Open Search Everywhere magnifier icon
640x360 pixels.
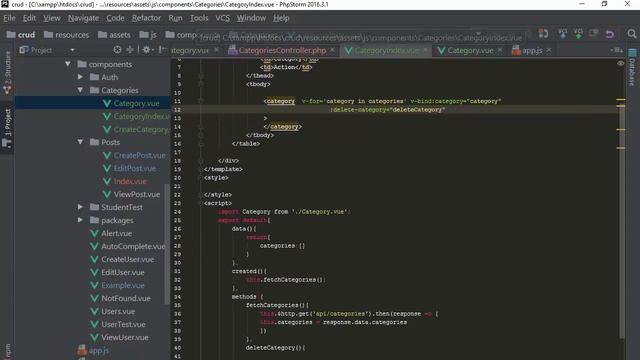632,34
